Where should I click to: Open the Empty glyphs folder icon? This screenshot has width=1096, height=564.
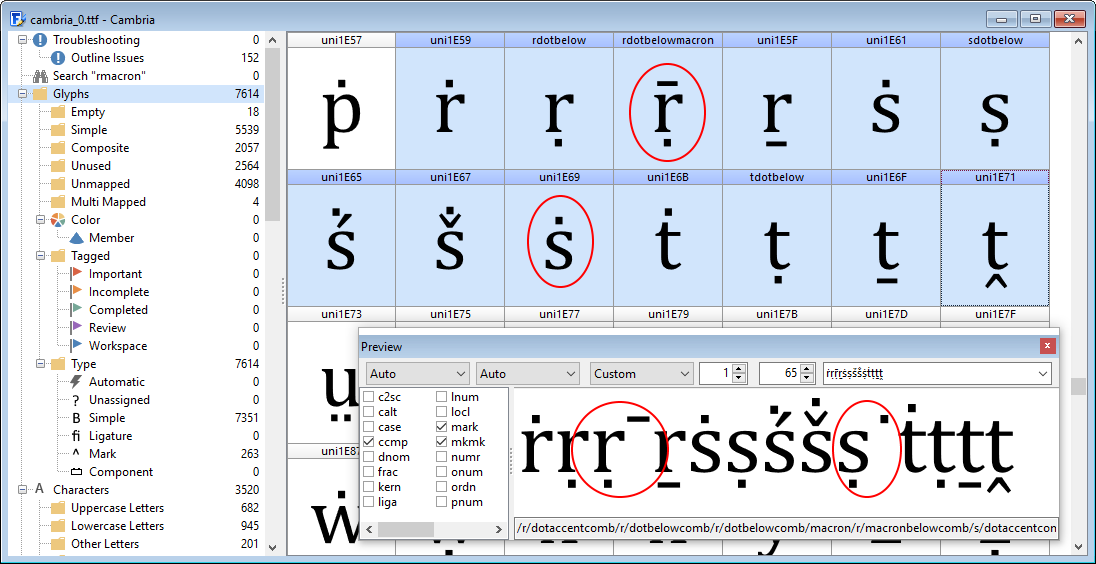(x=58, y=112)
